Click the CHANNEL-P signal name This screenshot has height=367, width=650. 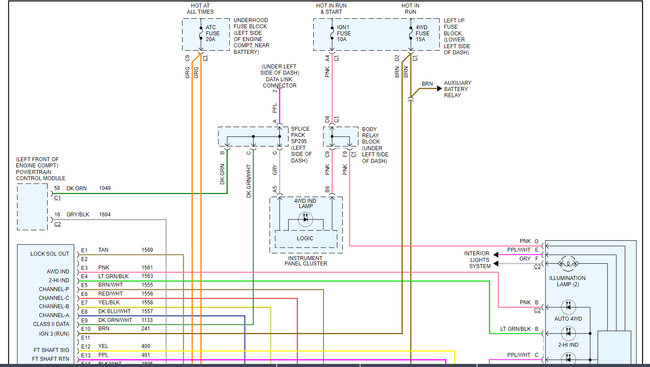click(54, 289)
